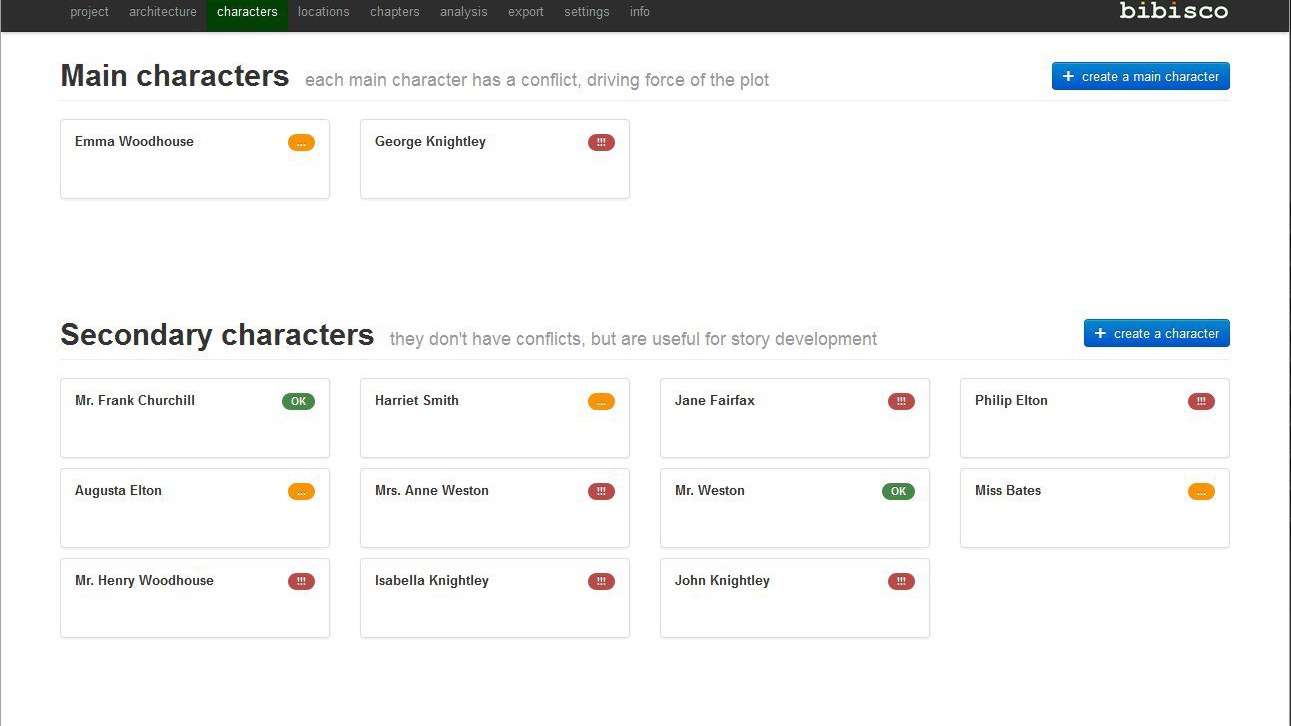1291x726 pixels.
Task: Open the analysis section
Action: click(x=464, y=12)
